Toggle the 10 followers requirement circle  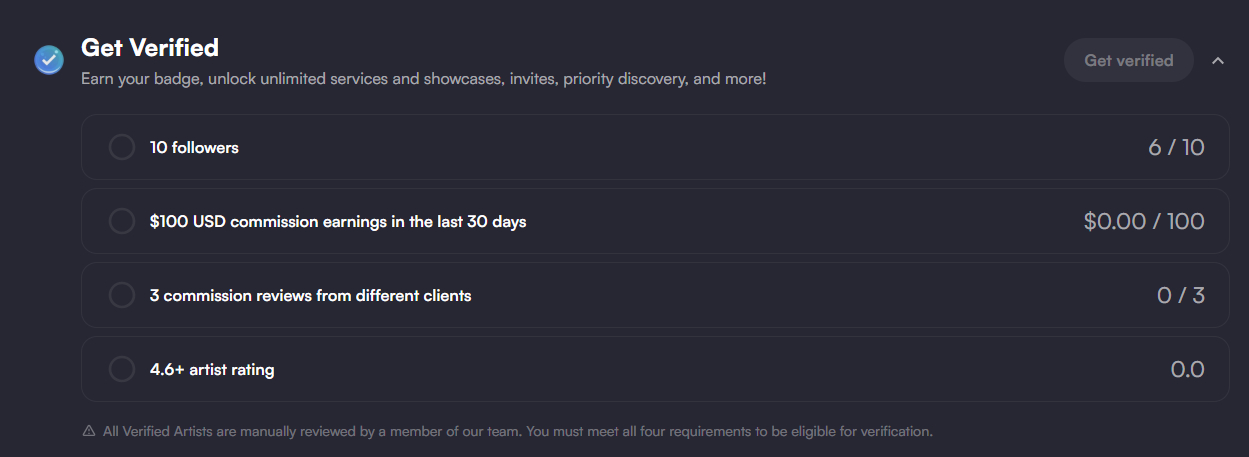coord(121,147)
